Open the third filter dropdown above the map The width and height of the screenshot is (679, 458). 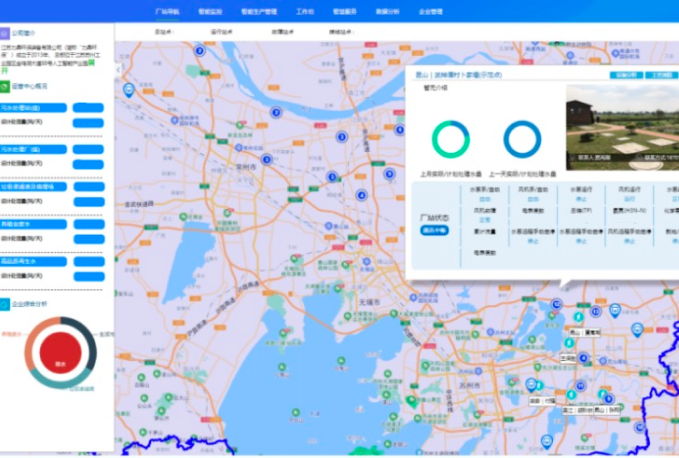(281, 32)
